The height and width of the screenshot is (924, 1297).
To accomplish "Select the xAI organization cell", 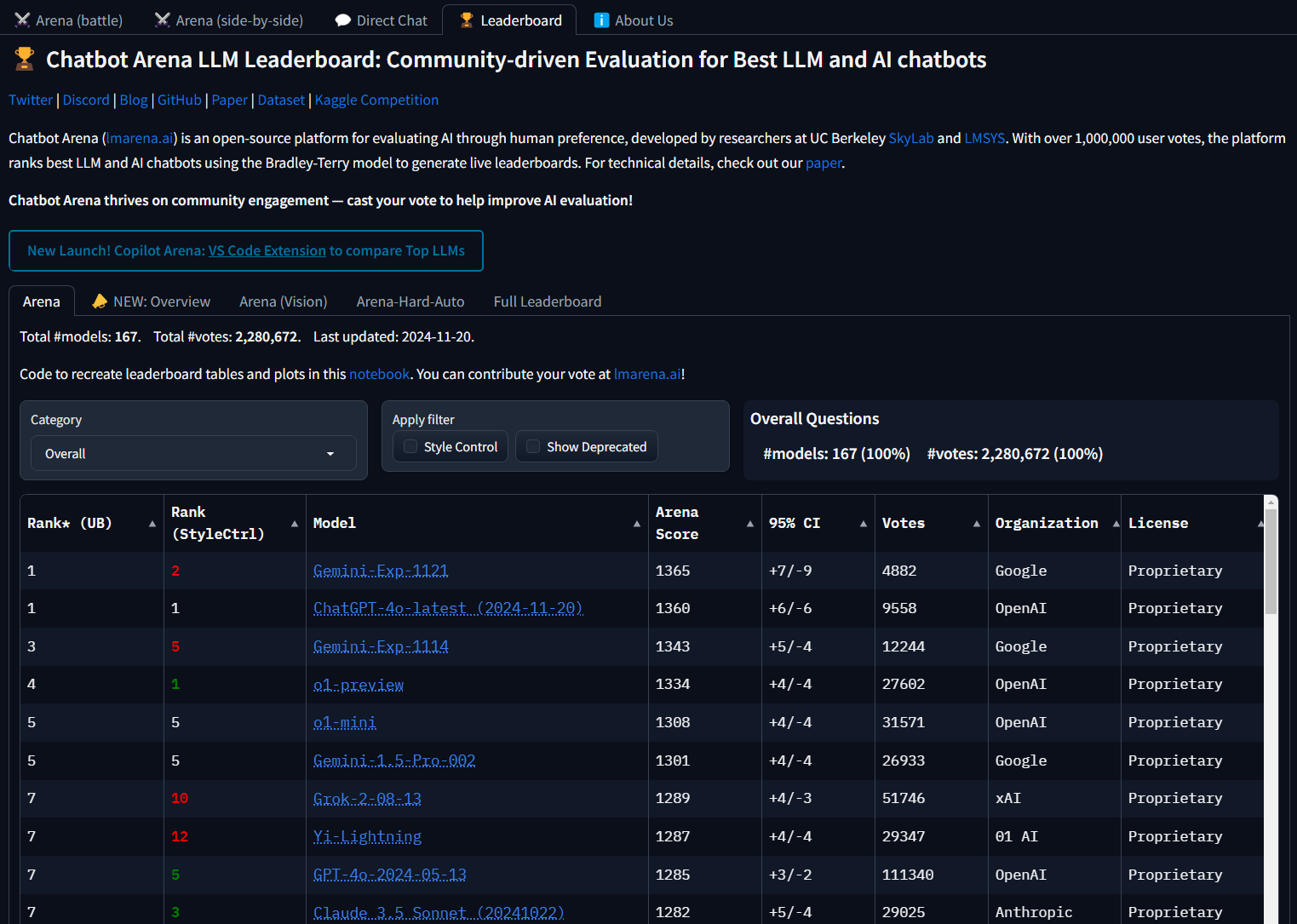I will [1054, 798].
